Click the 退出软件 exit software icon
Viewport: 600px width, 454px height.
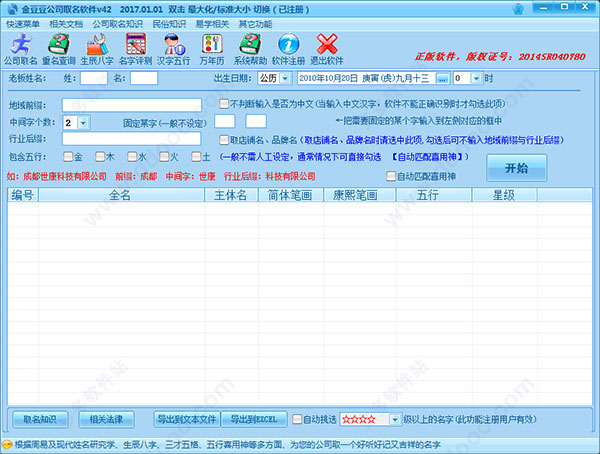(327, 50)
